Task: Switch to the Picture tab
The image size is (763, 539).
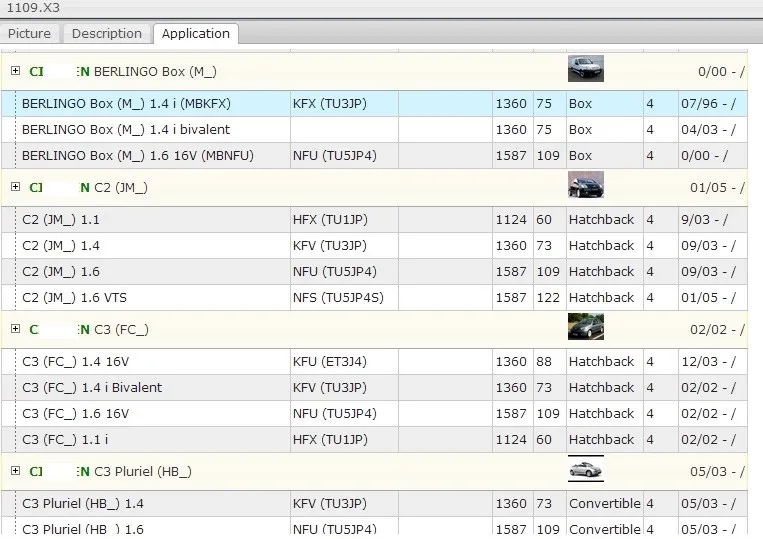Action: coord(29,34)
